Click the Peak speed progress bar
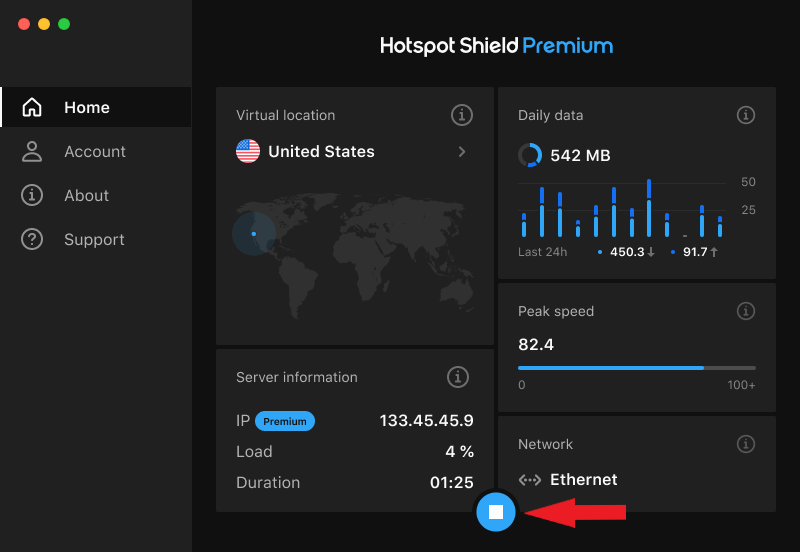Viewport: 800px width, 552px height. [x=637, y=368]
